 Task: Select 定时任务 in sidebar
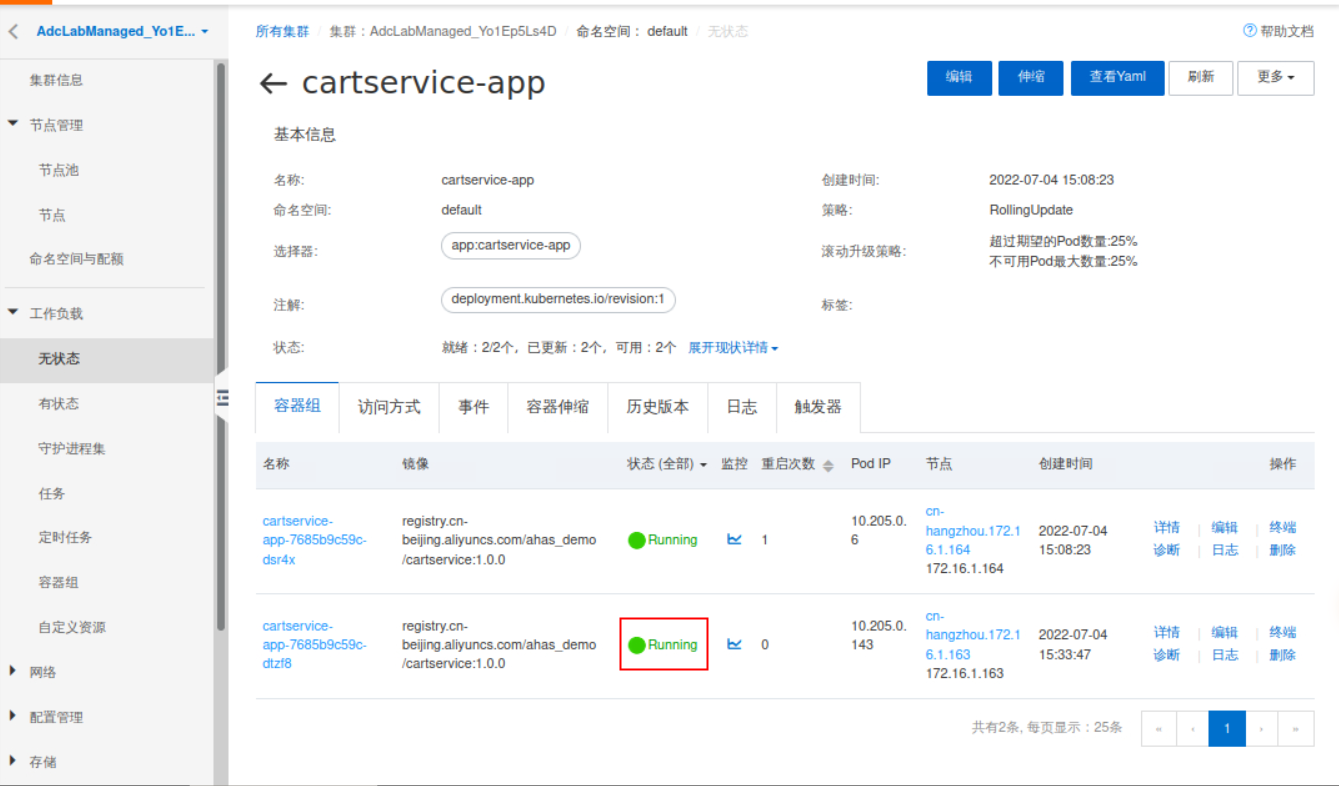point(65,537)
